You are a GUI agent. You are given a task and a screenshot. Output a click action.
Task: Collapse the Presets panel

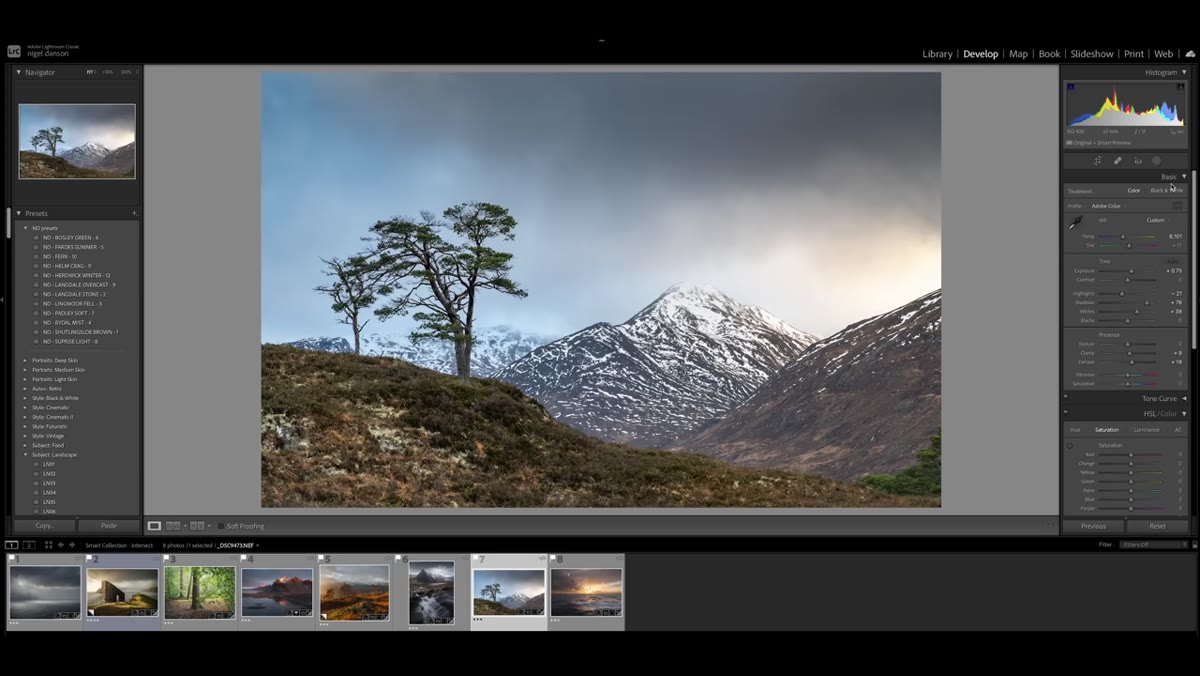(x=18, y=213)
